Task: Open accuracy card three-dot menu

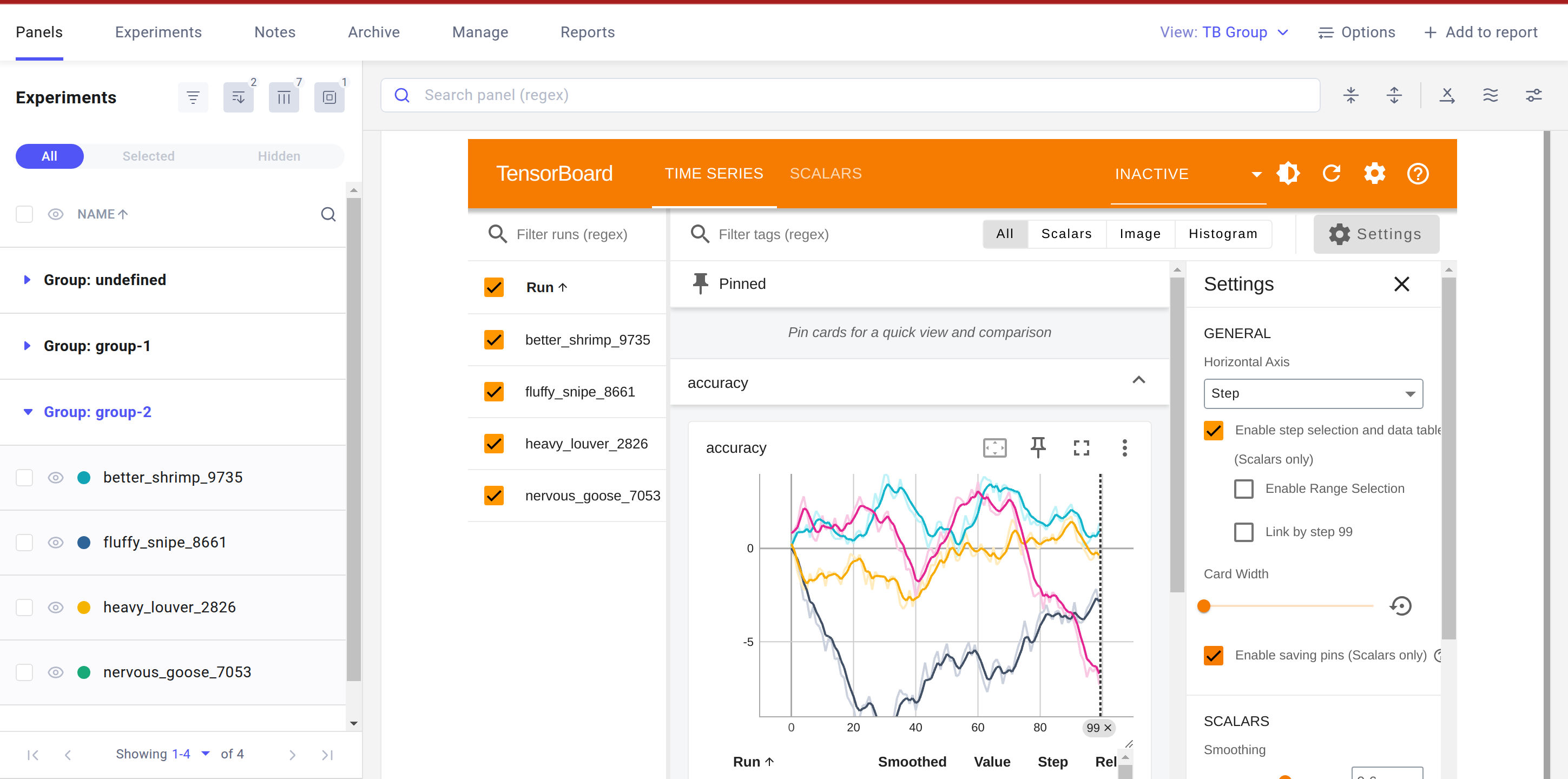Action: coord(1124,447)
